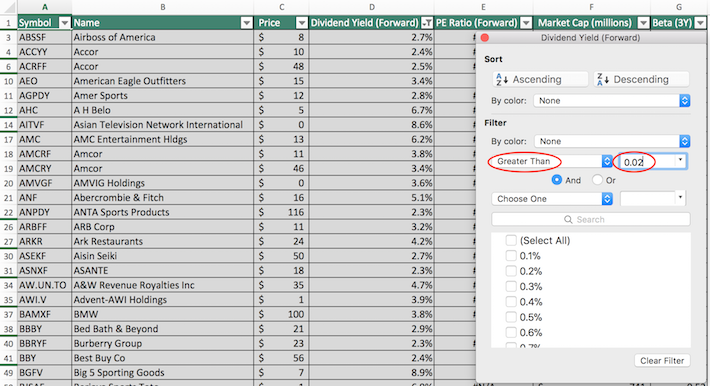Select the Aisin Seiki cell
Image resolution: width=710 pixels, height=386 pixels.
163,256
